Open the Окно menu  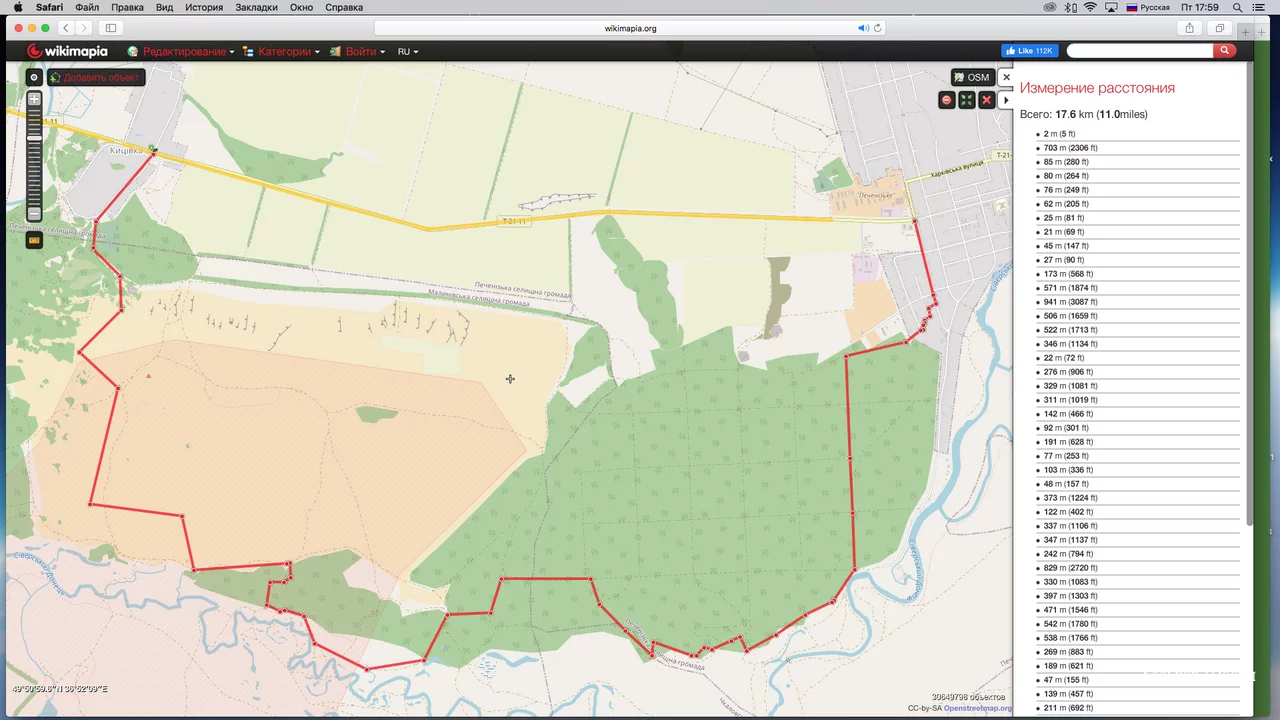coord(302,7)
